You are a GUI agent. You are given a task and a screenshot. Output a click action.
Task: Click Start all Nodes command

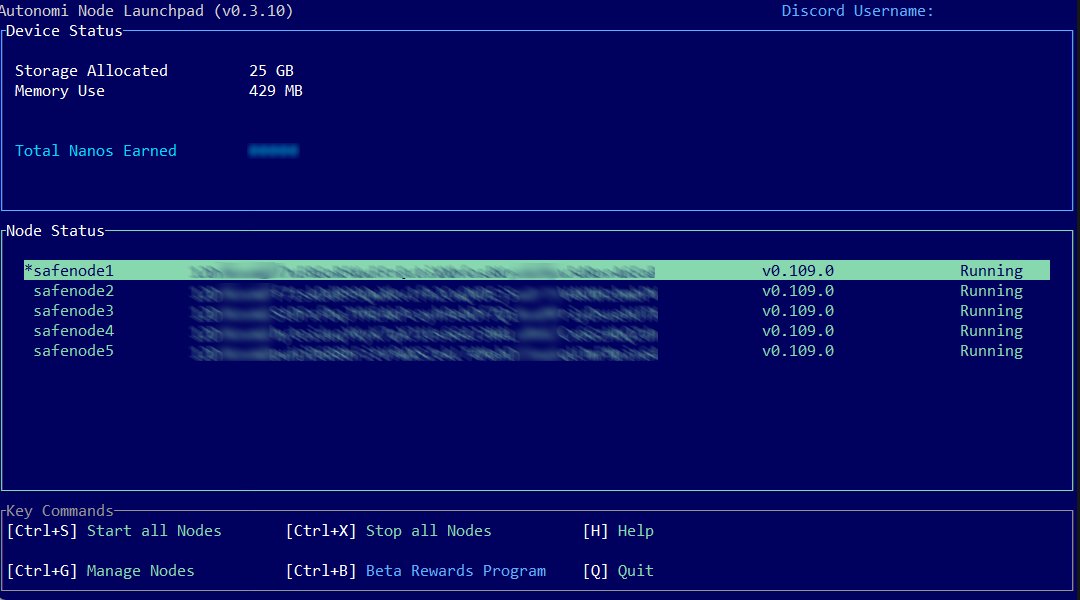[154, 530]
